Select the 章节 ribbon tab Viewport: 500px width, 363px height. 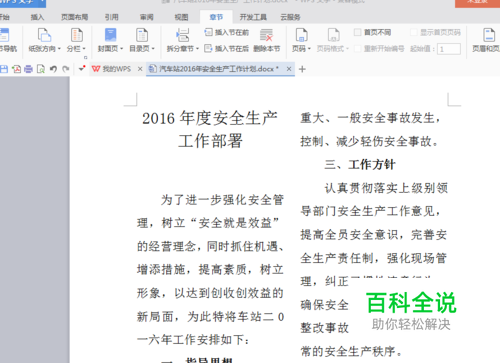coord(216,17)
